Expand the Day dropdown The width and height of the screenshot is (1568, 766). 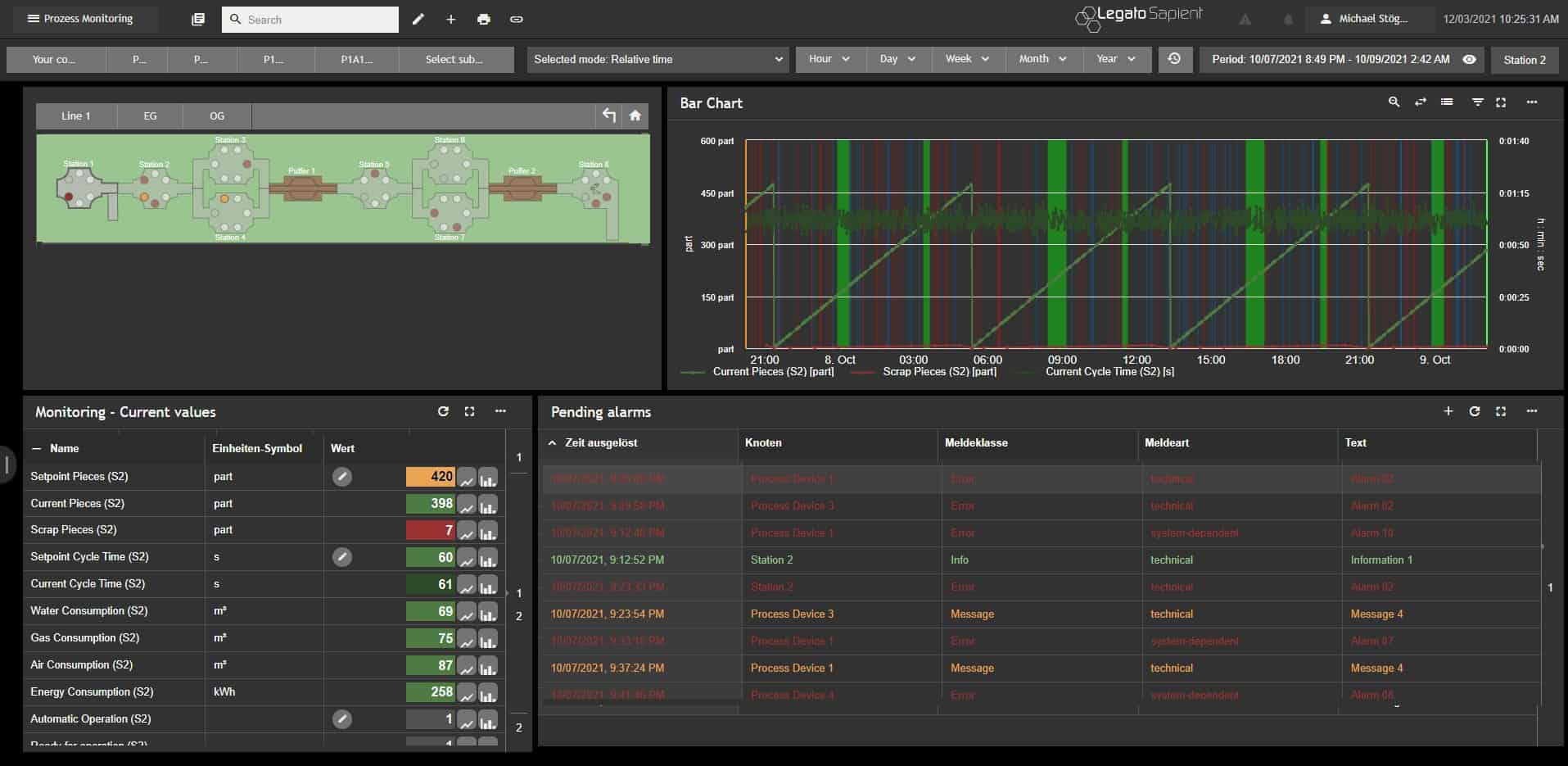[898, 59]
